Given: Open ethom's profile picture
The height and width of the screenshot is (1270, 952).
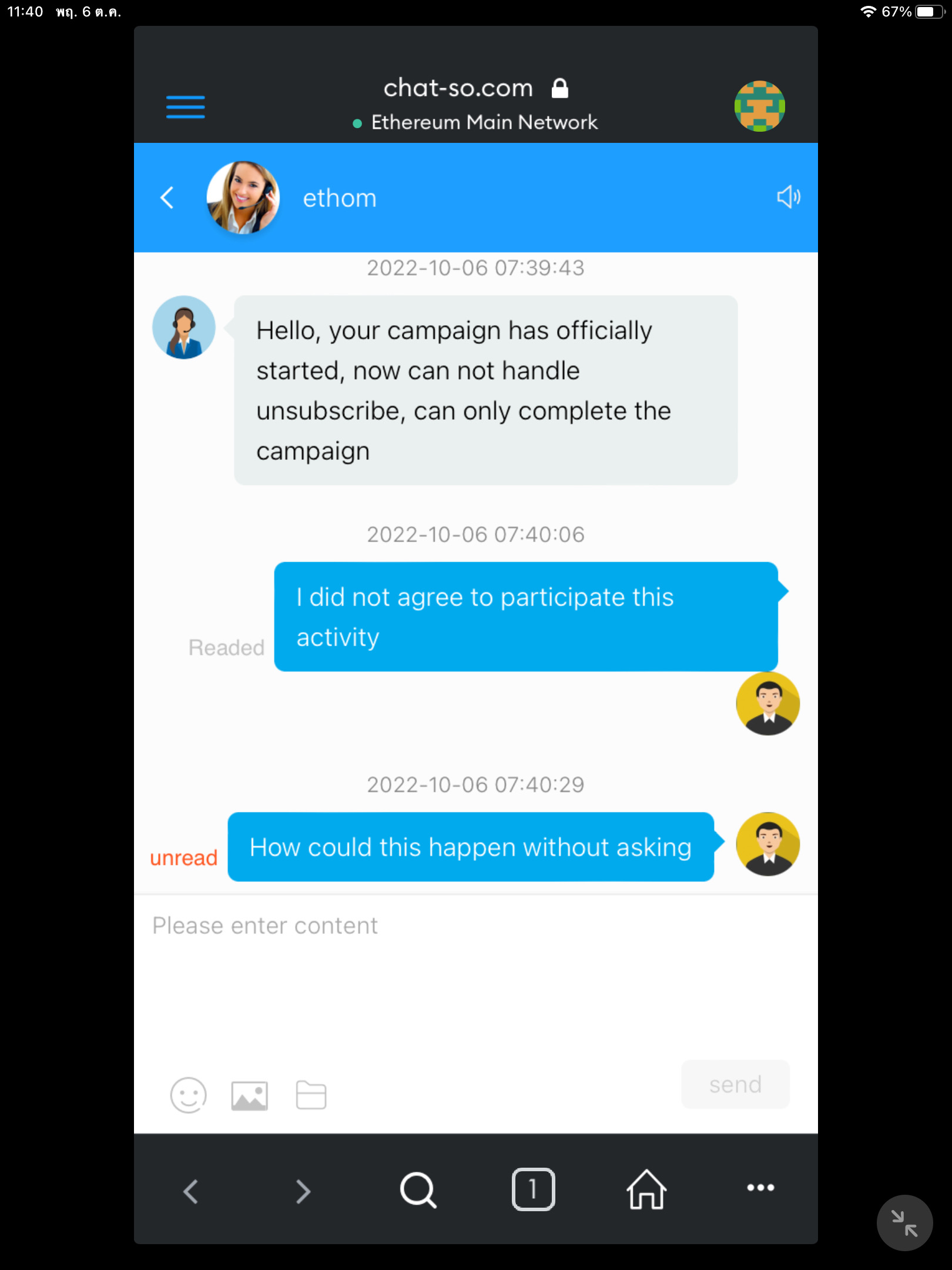Looking at the screenshot, I should pyautogui.click(x=243, y=198).
